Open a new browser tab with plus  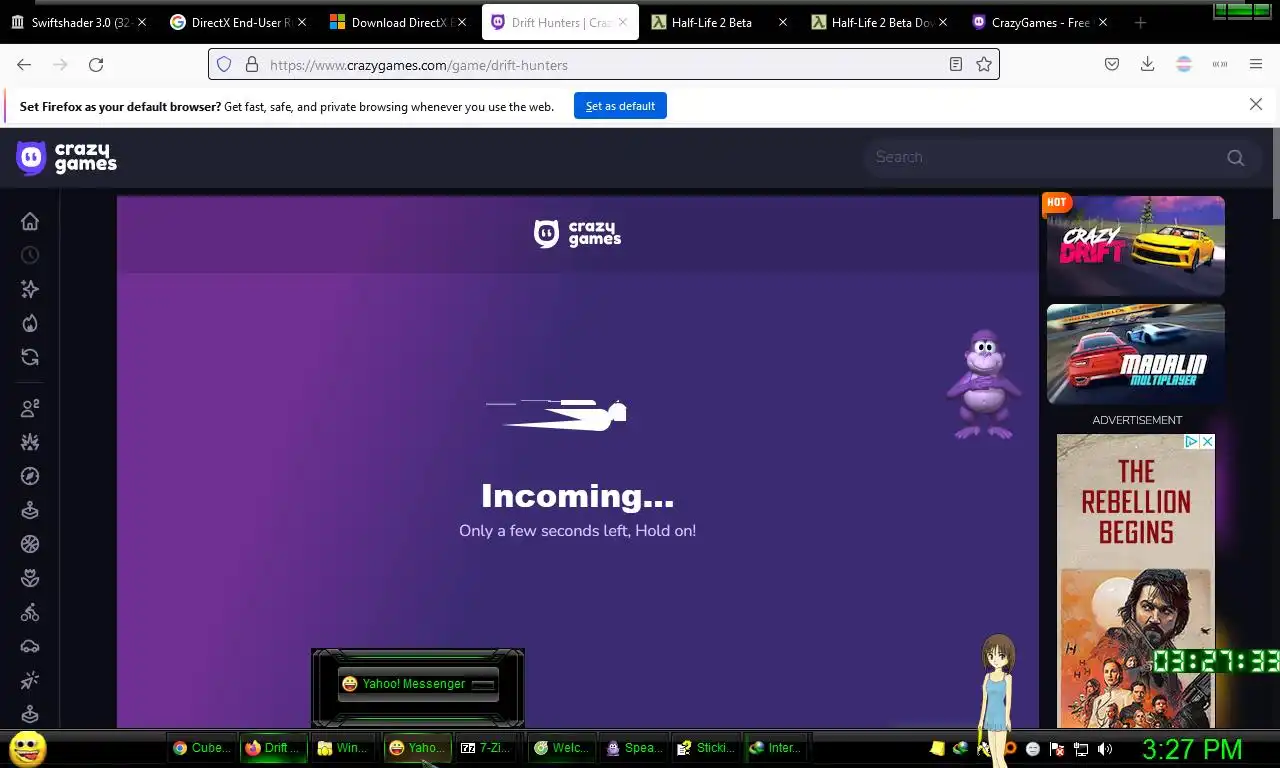point(1140,22)
